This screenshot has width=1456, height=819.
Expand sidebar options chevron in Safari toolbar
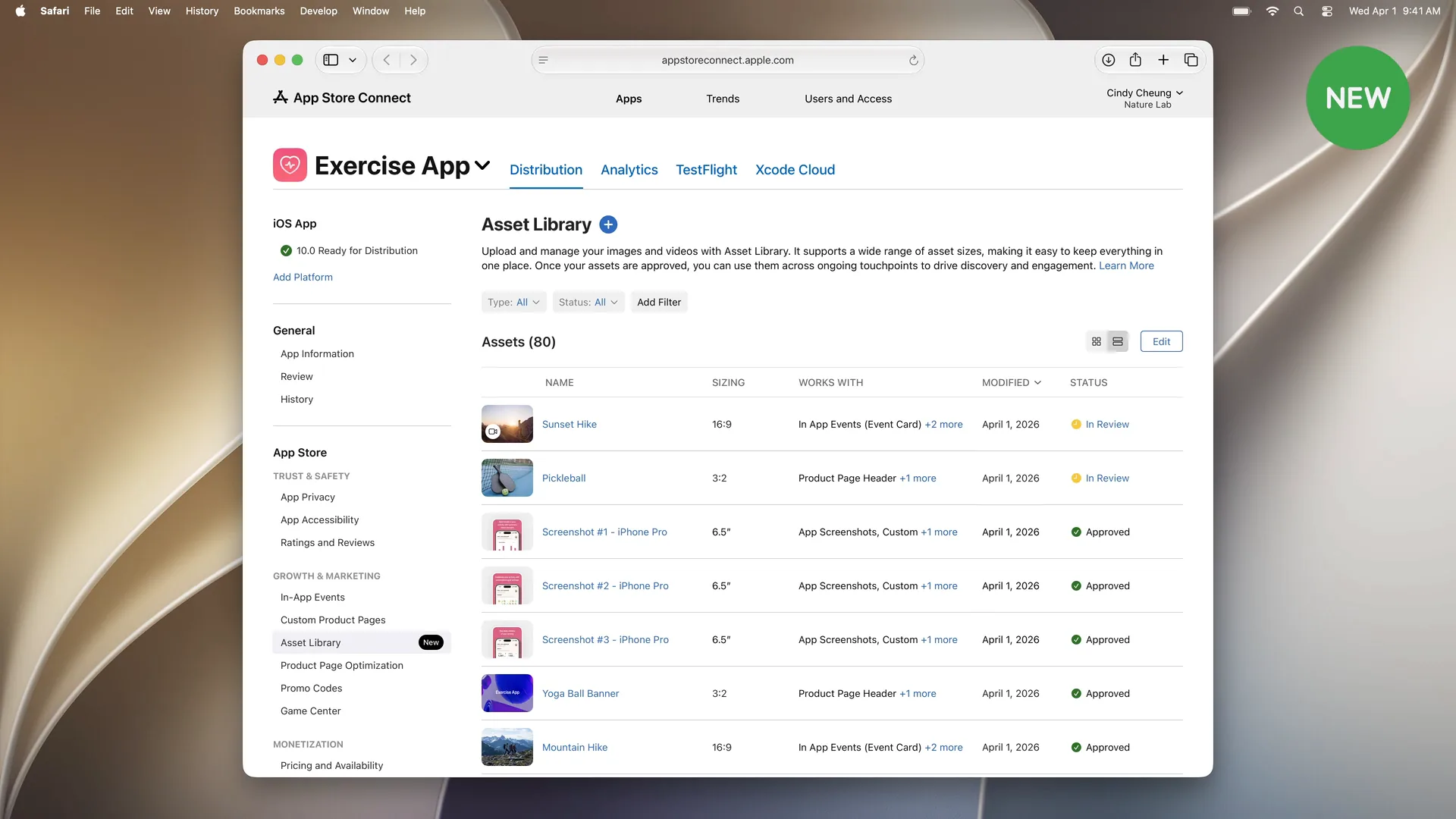(353, 60)
